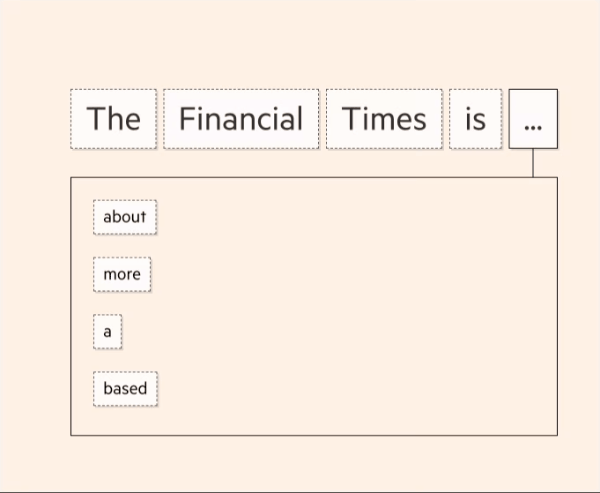Open the "..." next-word box
The height and width of the screenshot is (493, 600).
pyautogui.click(x=533, y=119)
